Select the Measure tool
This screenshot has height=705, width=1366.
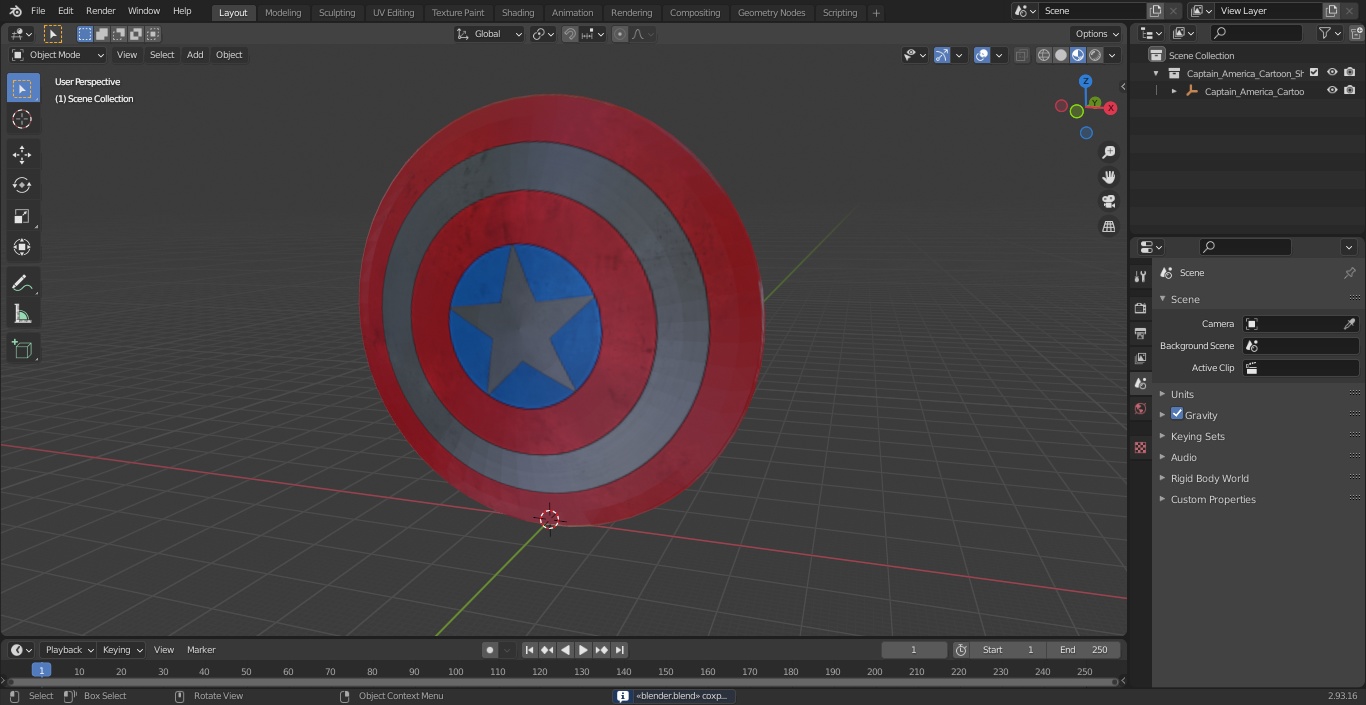tap(22, 314)
